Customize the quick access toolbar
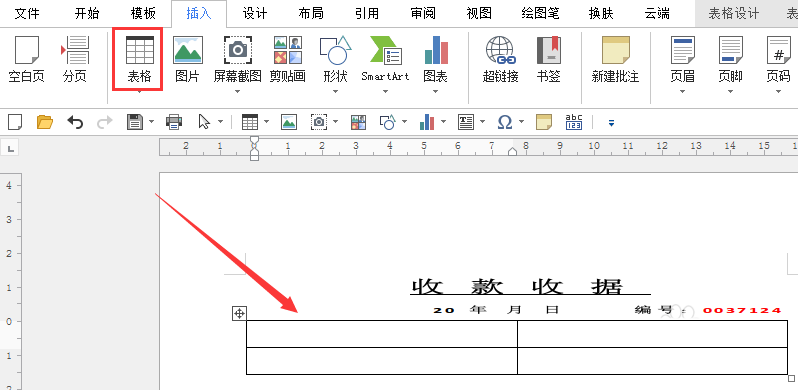798x390 pixels. (611, 123)
